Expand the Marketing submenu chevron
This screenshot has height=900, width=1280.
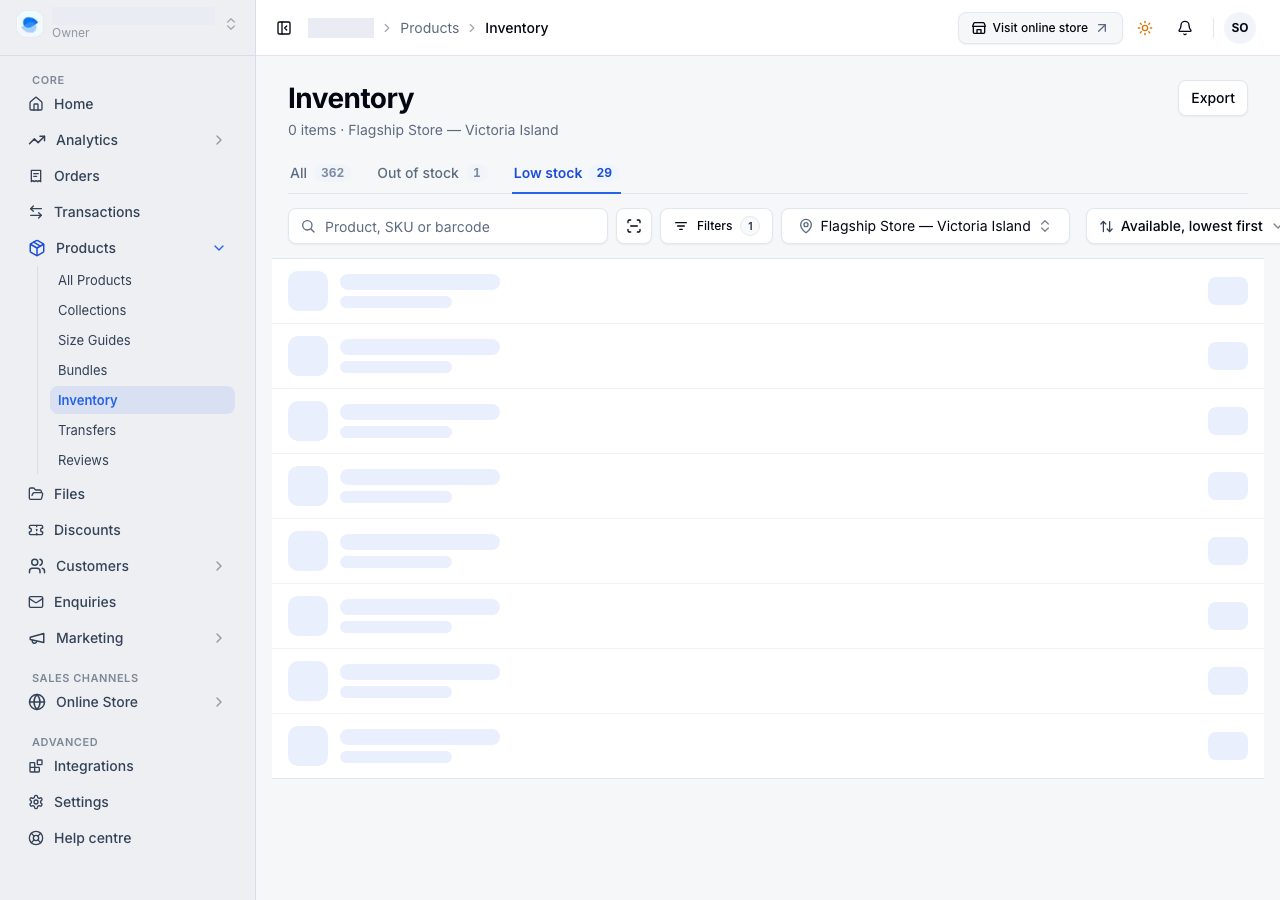(x=219, y=638)
